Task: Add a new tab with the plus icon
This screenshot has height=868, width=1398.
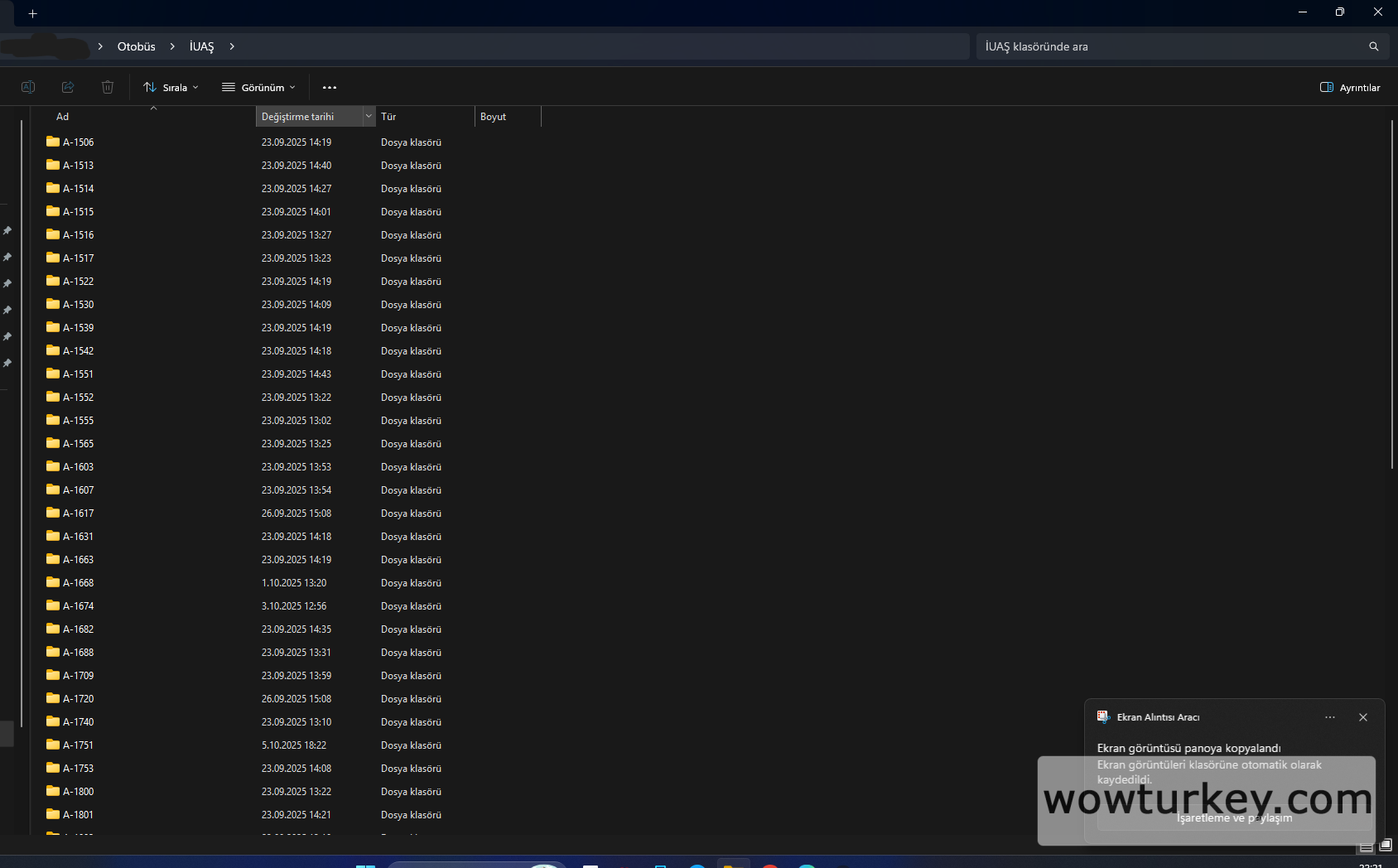Action: click(32, 13)
